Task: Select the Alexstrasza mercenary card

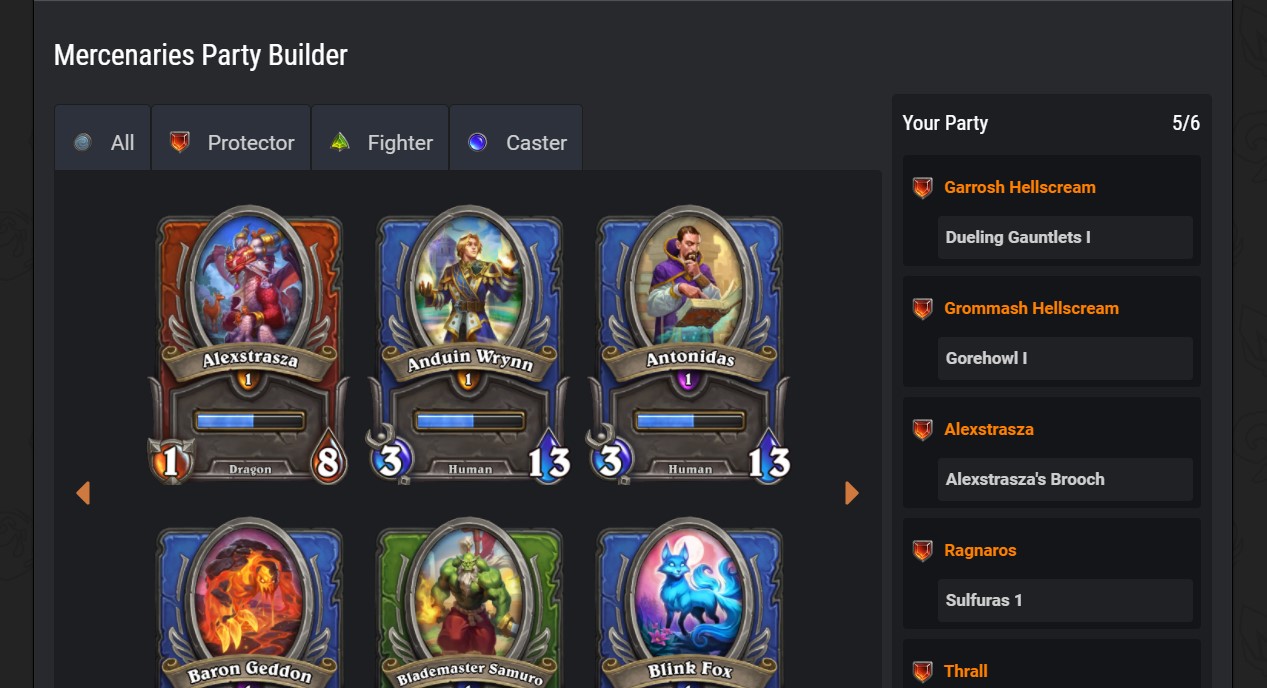Action: point(249,346)
